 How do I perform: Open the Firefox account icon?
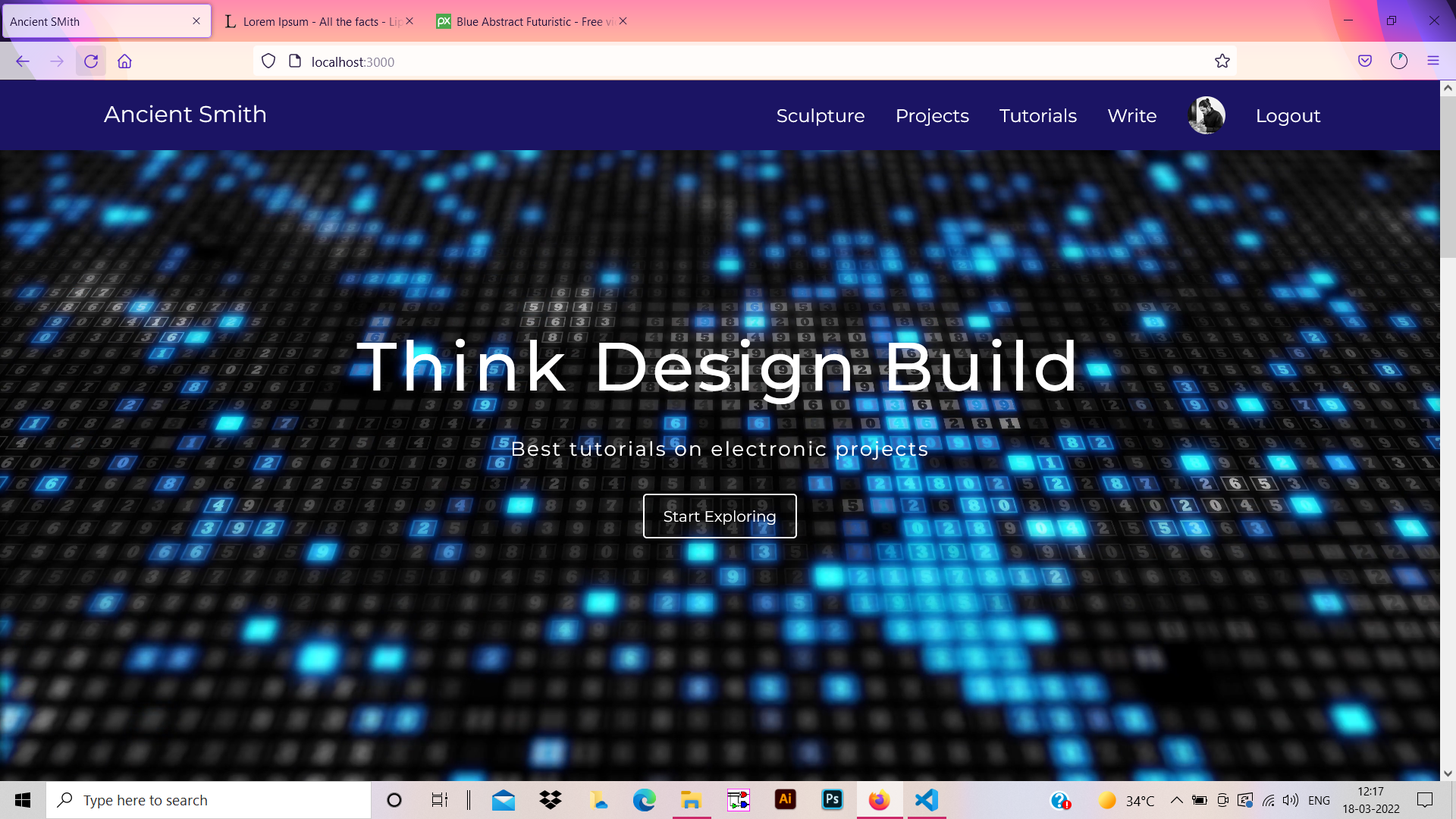[1399, 61]
